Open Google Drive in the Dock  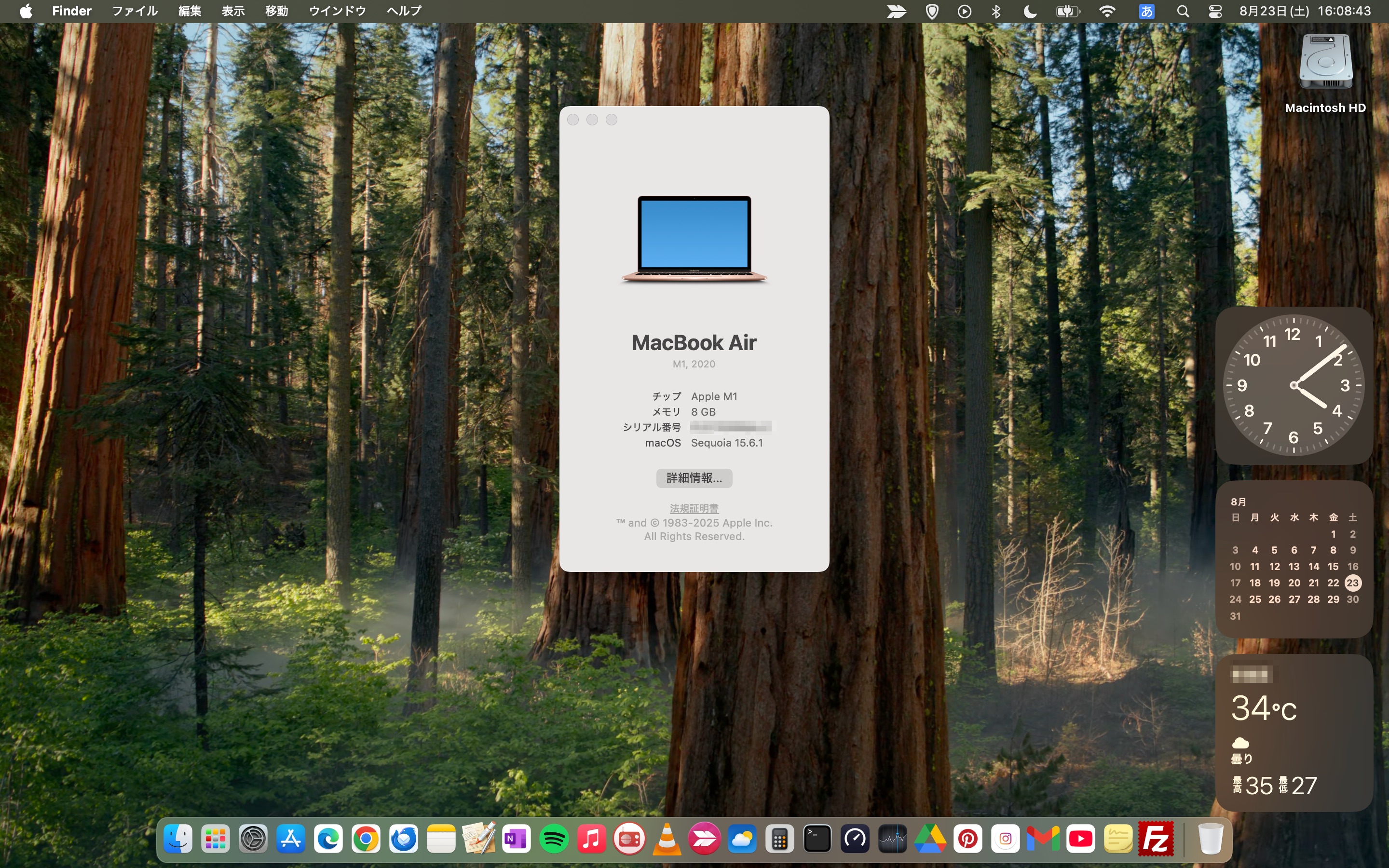(x=930, y=839)
